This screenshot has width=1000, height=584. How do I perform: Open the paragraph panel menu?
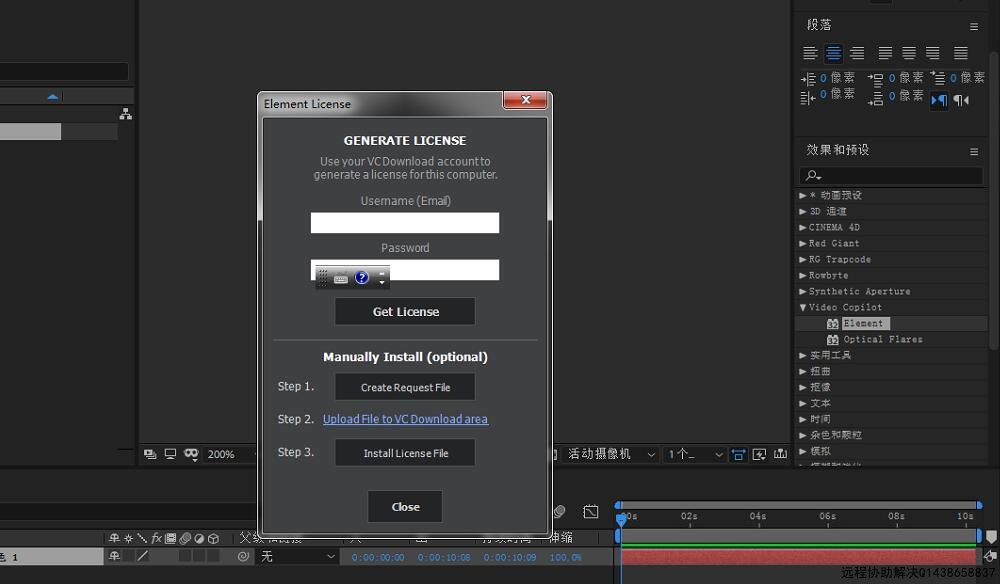(974, 27)
